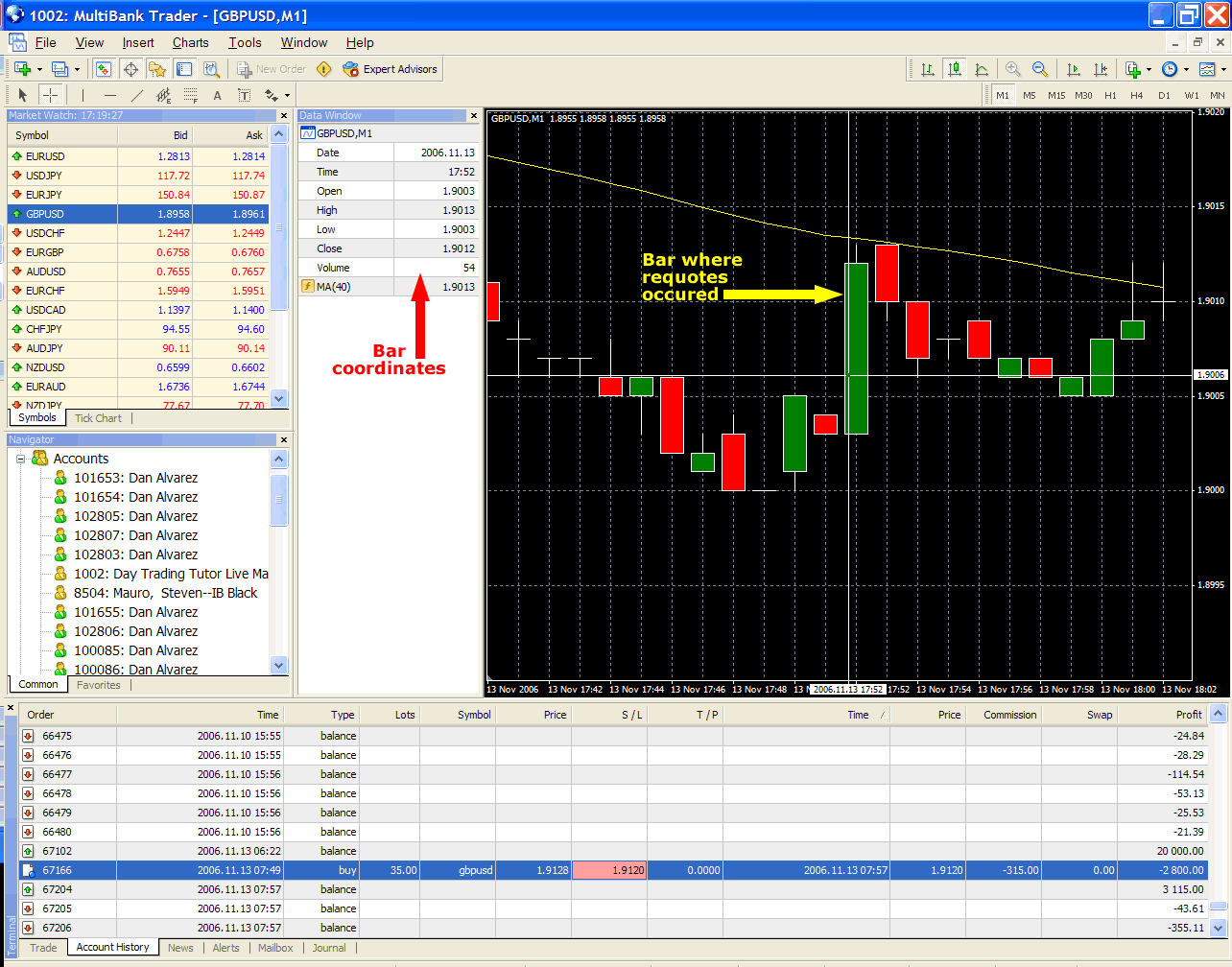Select the horizontal line drawing tool

click(109, 95)
